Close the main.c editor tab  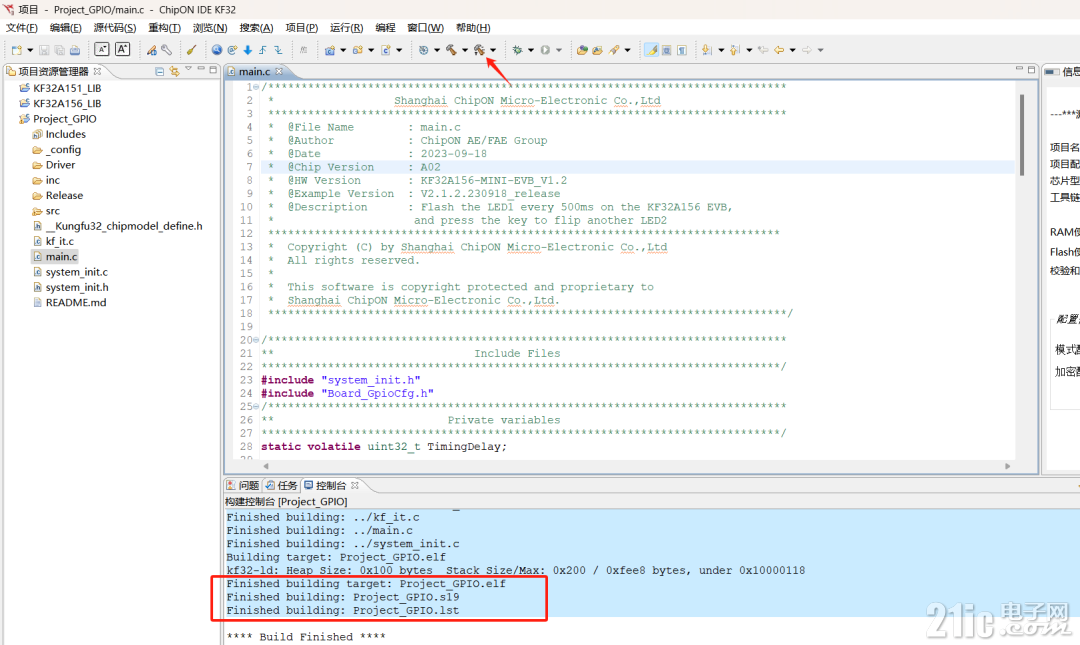point(279,72)
